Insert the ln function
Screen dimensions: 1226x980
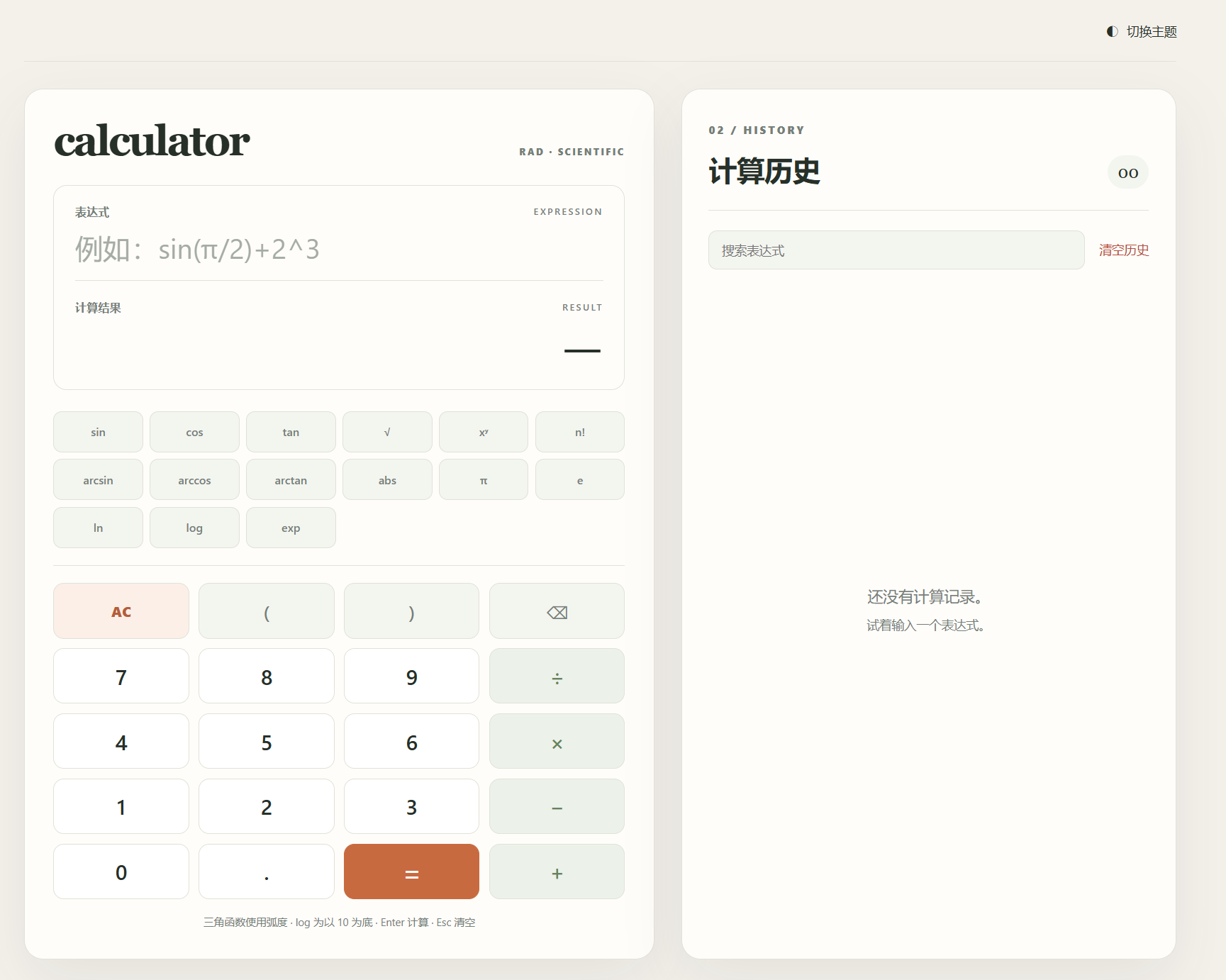pyautogui.click(x=98, y=528)
